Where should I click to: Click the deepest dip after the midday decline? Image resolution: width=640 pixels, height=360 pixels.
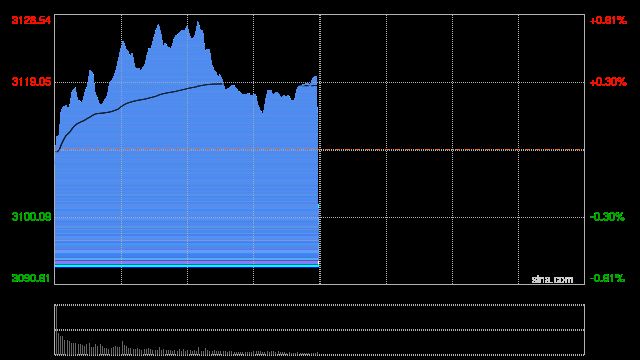pyautogui.click(x=262, y=111)
